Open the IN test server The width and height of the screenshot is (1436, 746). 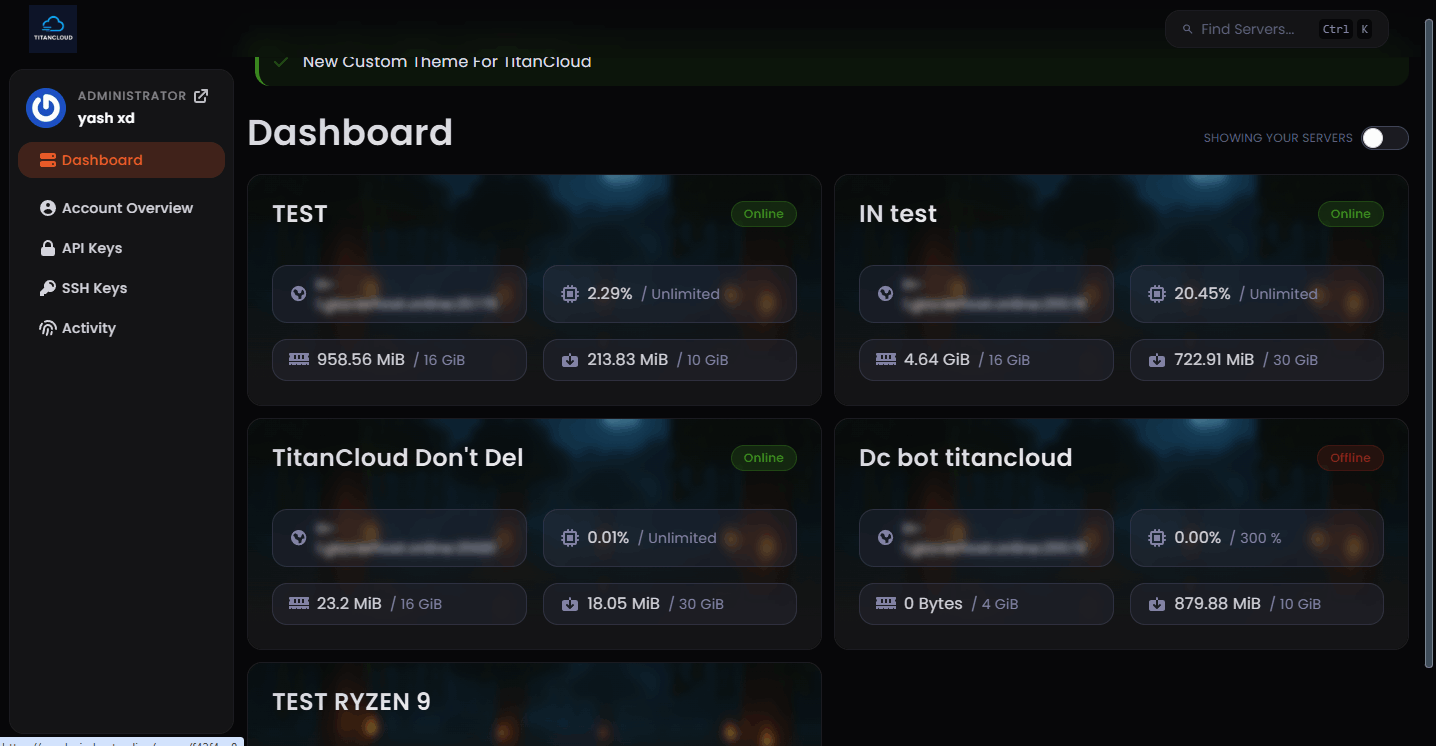(x=897, y=214)
